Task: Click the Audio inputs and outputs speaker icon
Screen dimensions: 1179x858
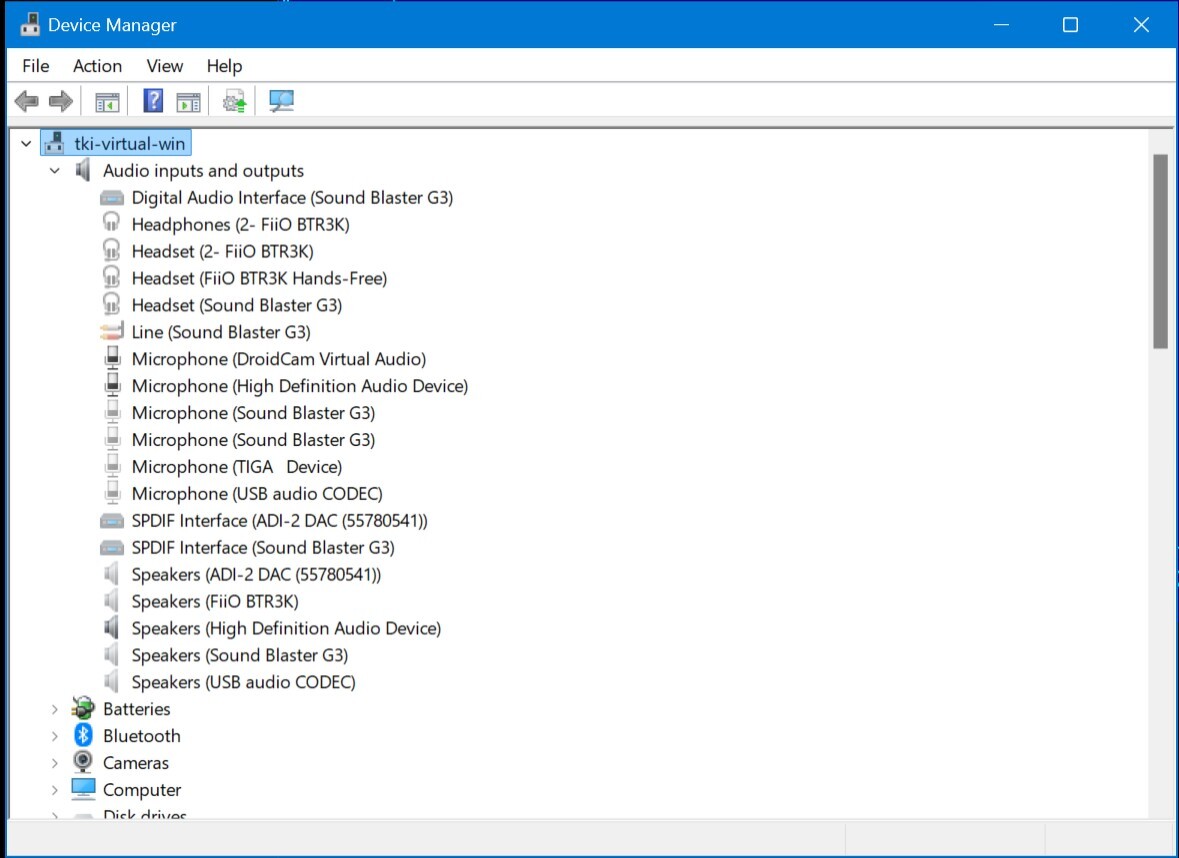Action: (x=83, y=170)
